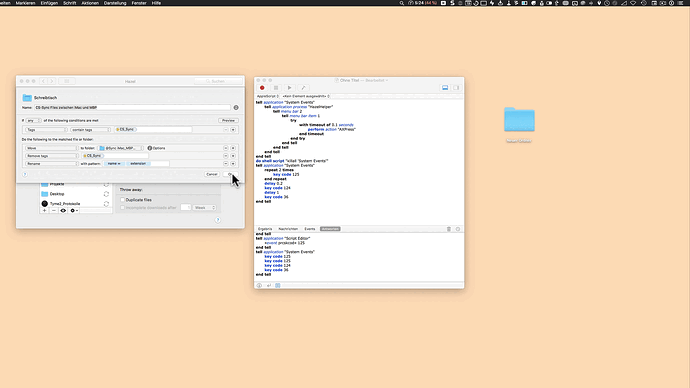The width and height of the screenshot is (690, 388).
Task: Change the 'any' conditions match popup
Action: (33, 120)
